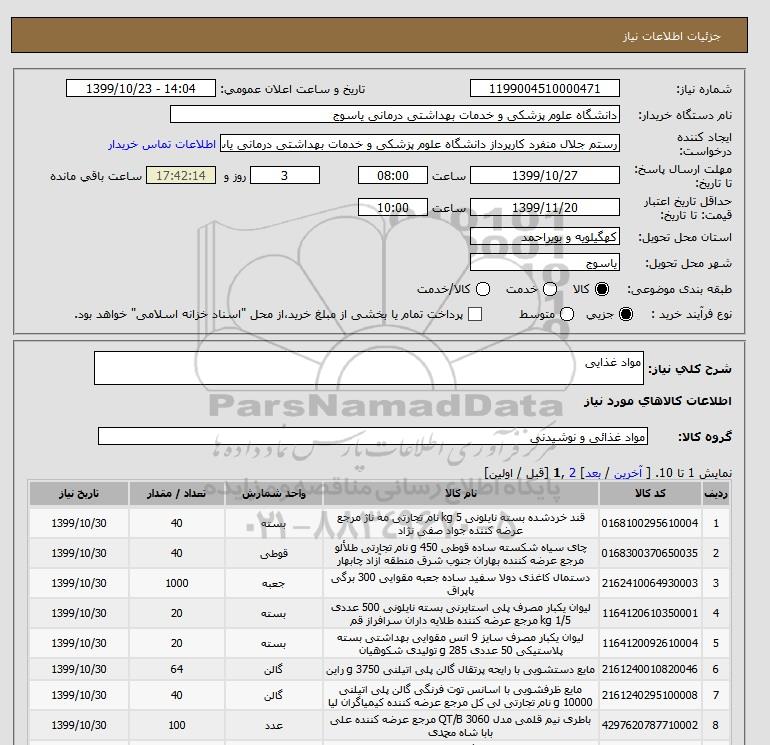Click item code 0168100295610004
This screenshot has width=770, height=745.
pos(650,524)
